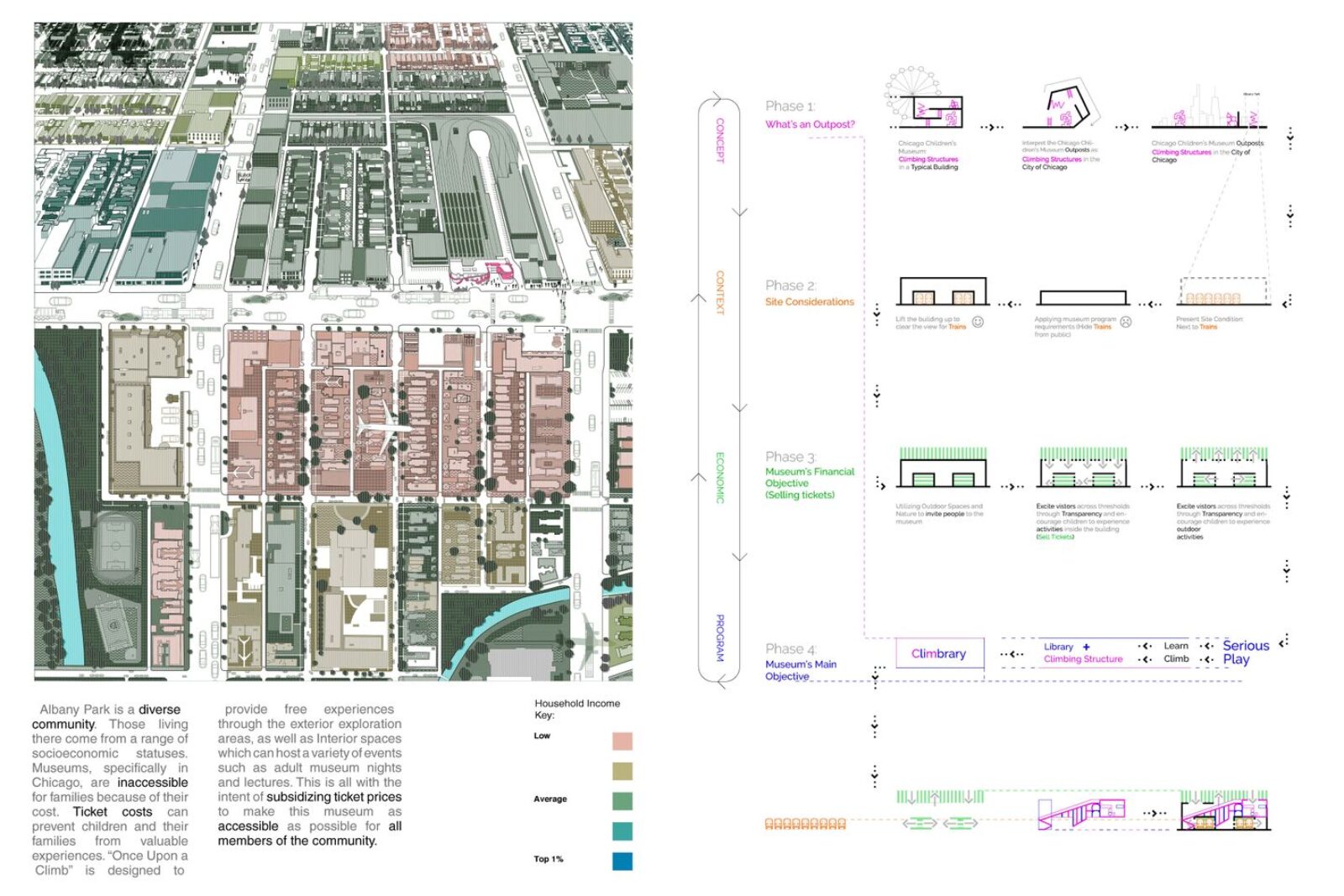Click the Average label in the income key

point(550,799)
